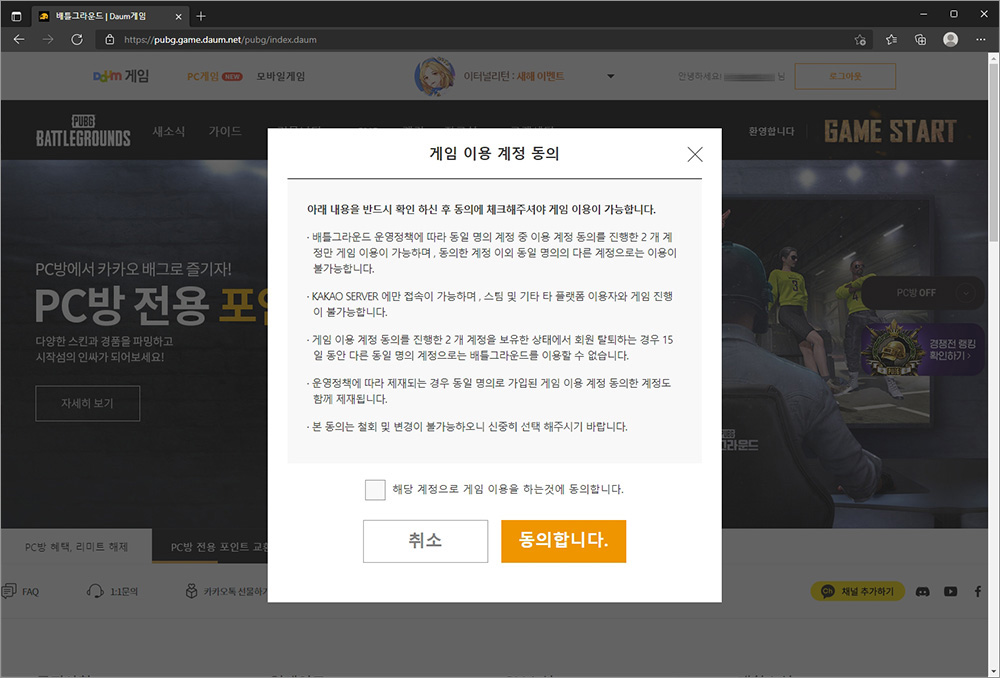Open 이터널리턴 새해 이벤트 link
This screenshot has height=678, width=1000.
pos(514,77)
